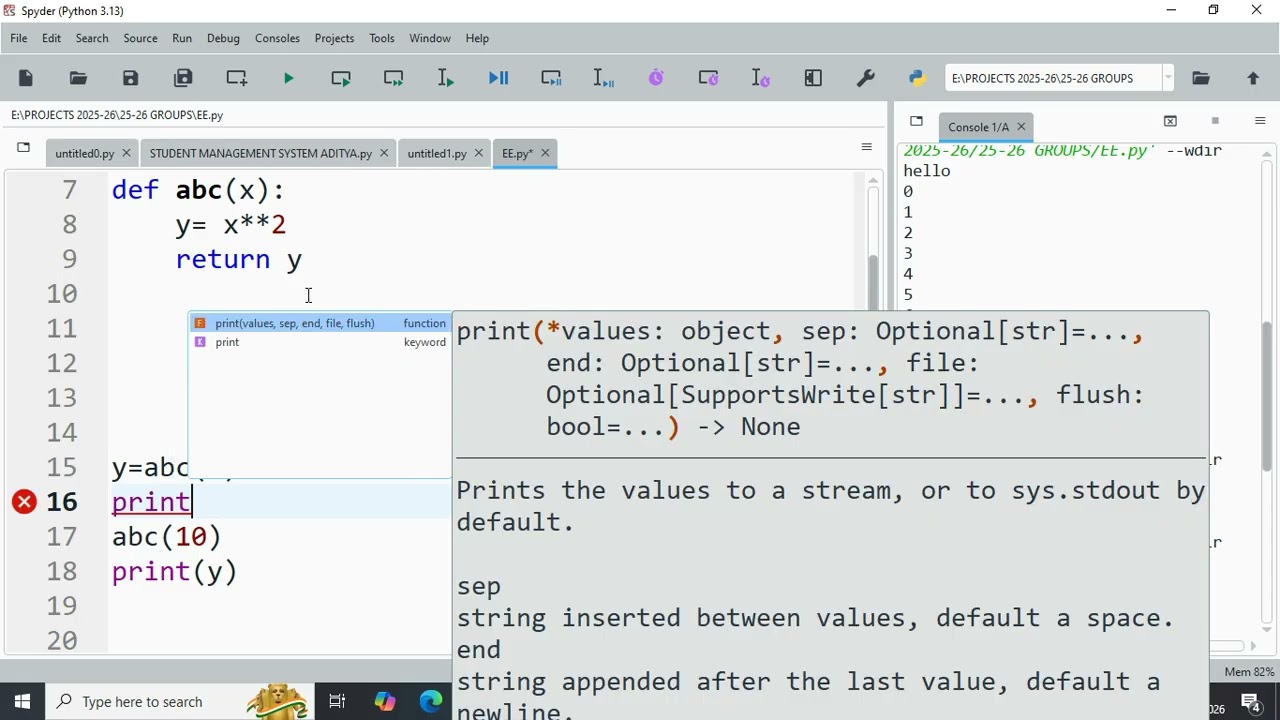Open the Windows Start menu
The image size is (1280, 720).
[x=22, y=702]
